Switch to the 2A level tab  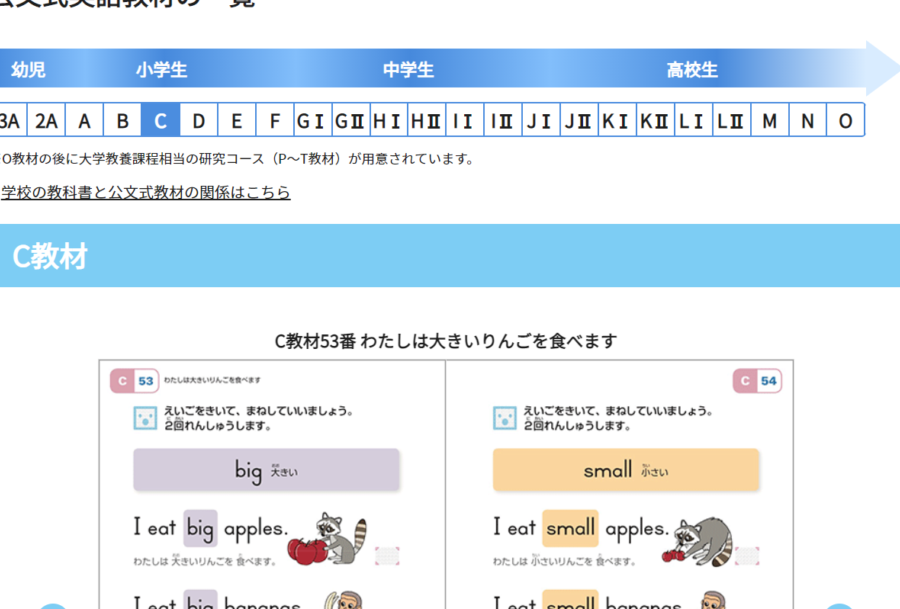pos(46,121)
